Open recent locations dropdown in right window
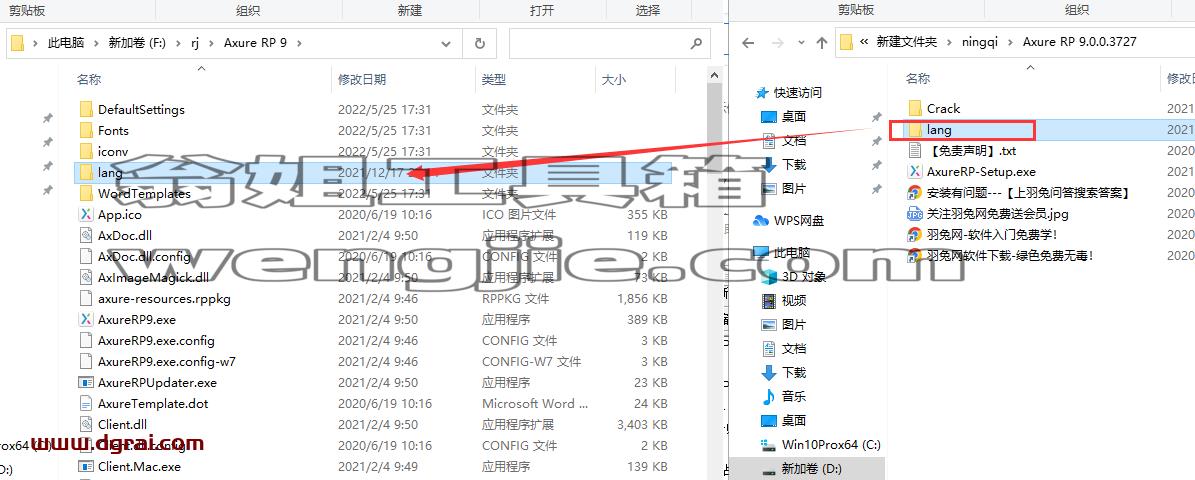The height and width of the screenshot is (480, 1195). tap(801, 43)
